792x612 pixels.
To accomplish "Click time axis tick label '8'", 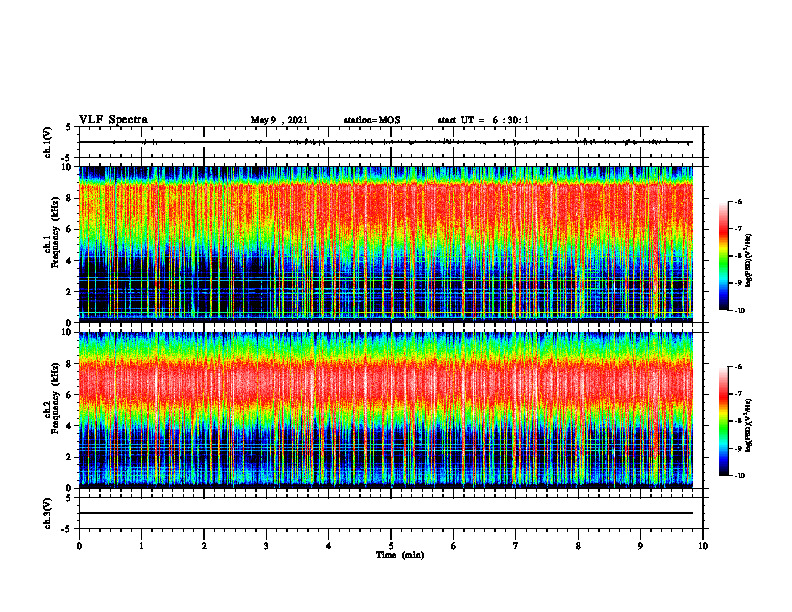I will pos(578,546).
